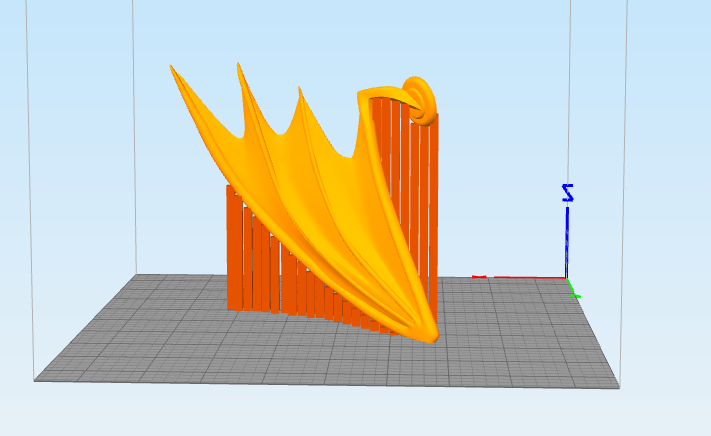Click the spiral curl atop the wing

420,100
